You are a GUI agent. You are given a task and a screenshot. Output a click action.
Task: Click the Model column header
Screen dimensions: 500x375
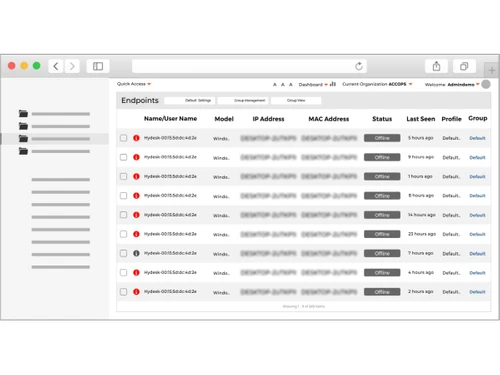pyautogui.click(x=224, y=119)
